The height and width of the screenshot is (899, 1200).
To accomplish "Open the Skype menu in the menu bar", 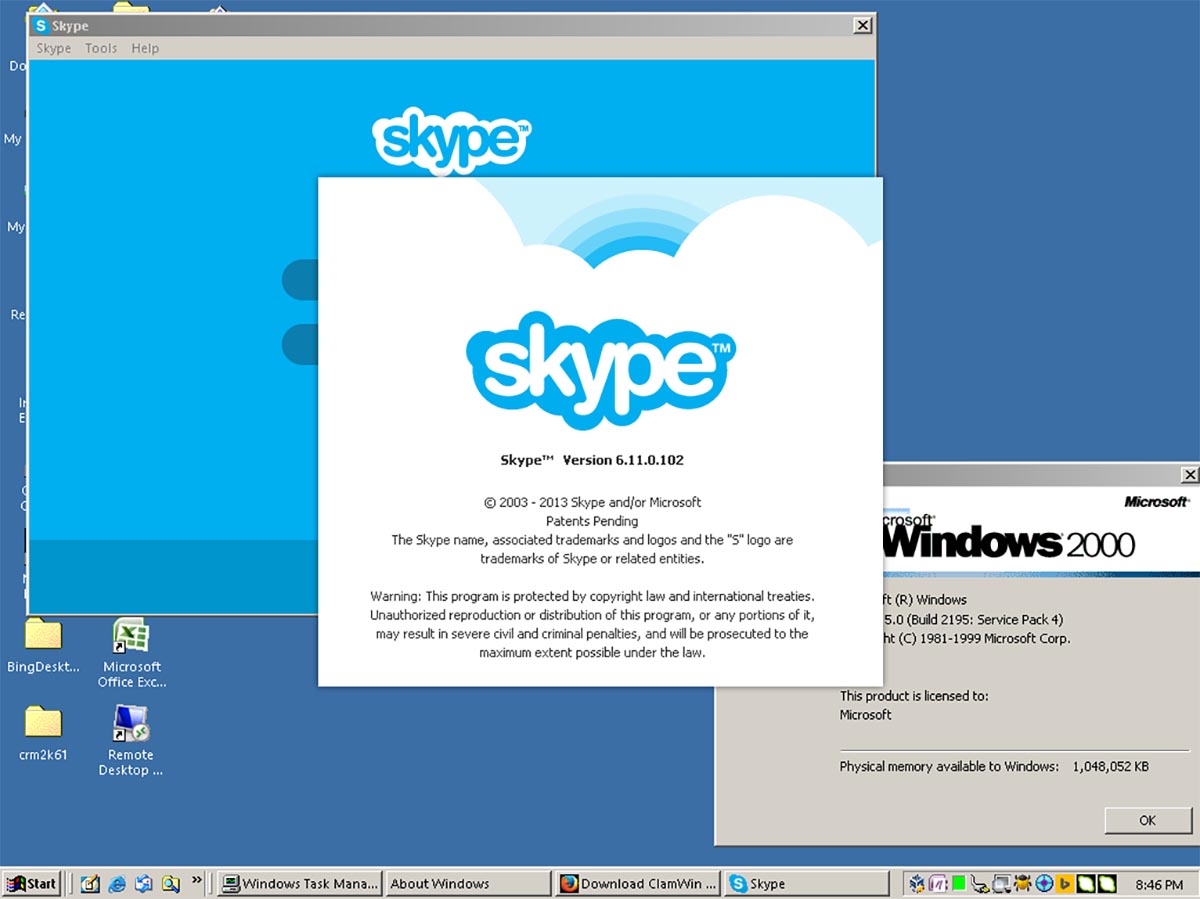I will (53, 48).
